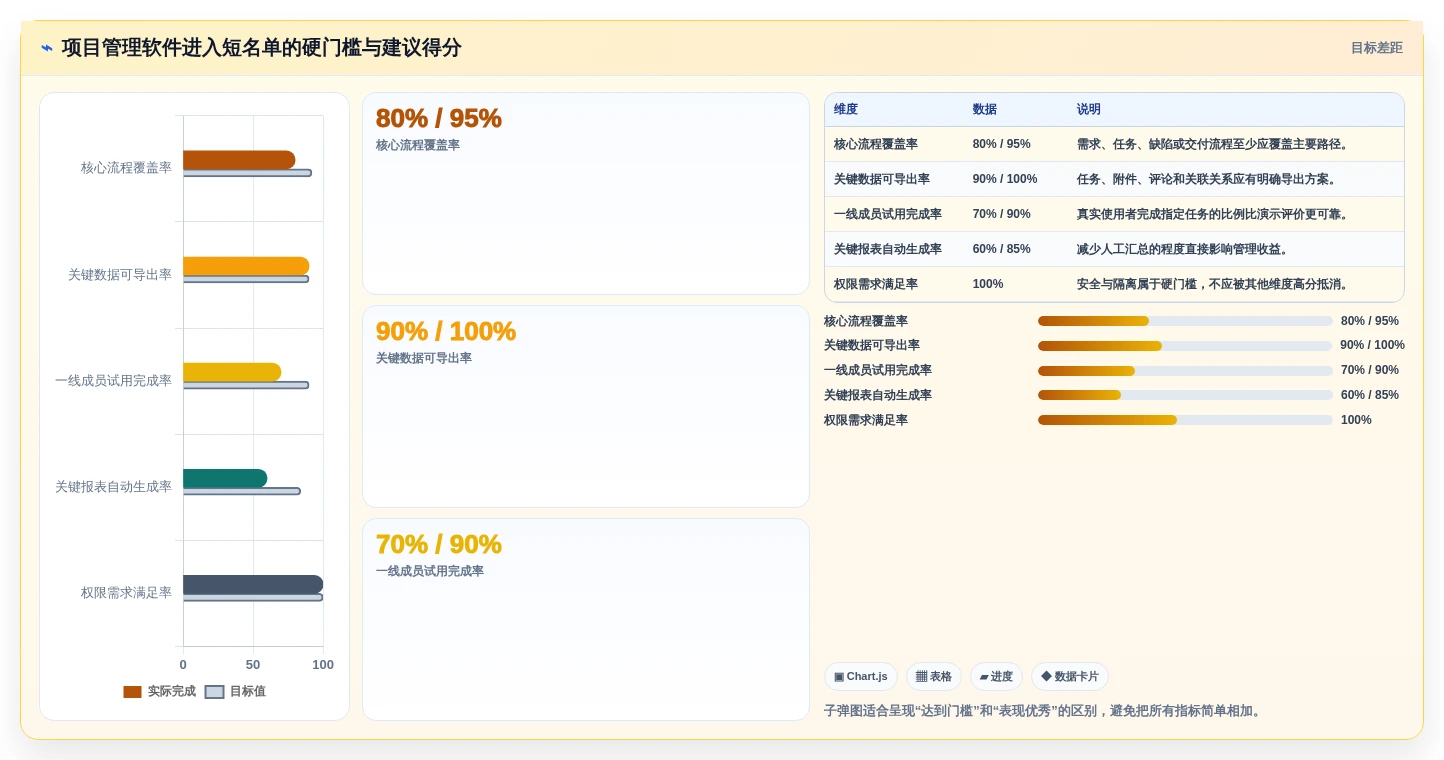Image resolution: width=1444 pixels, height=760 pixels.
Task: Click the 关键报表自动生成率 teal chart bar
Action: [225, 478]
